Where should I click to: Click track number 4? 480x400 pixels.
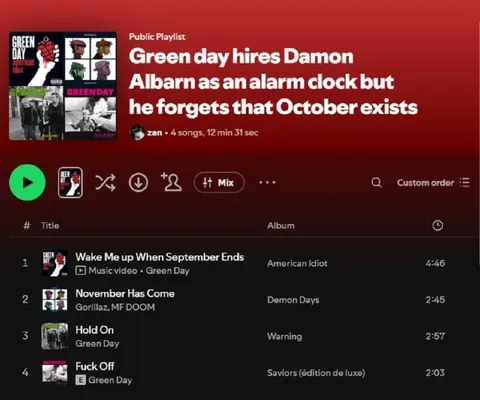25,372
